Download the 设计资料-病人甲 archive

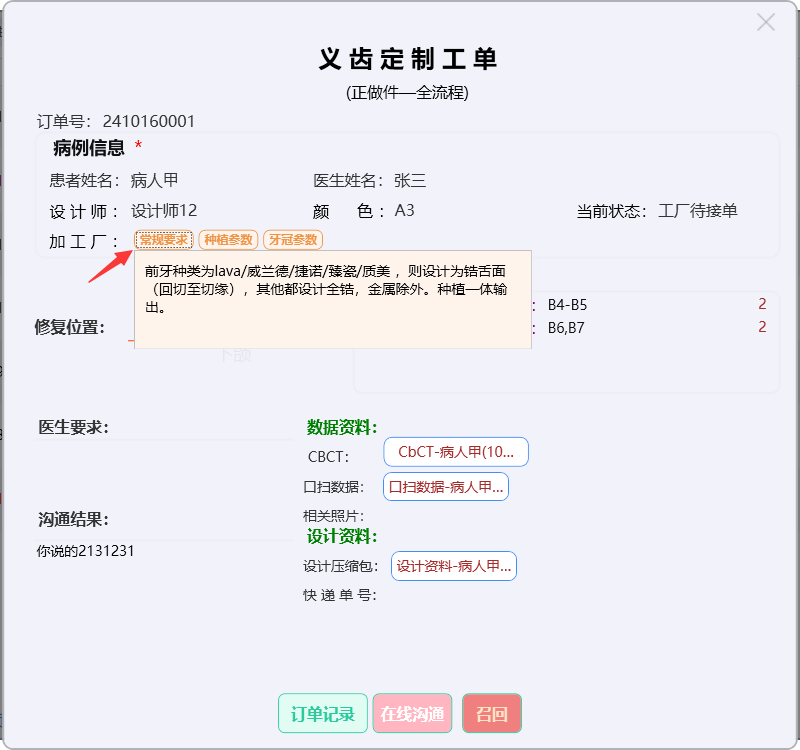[453, 566]
